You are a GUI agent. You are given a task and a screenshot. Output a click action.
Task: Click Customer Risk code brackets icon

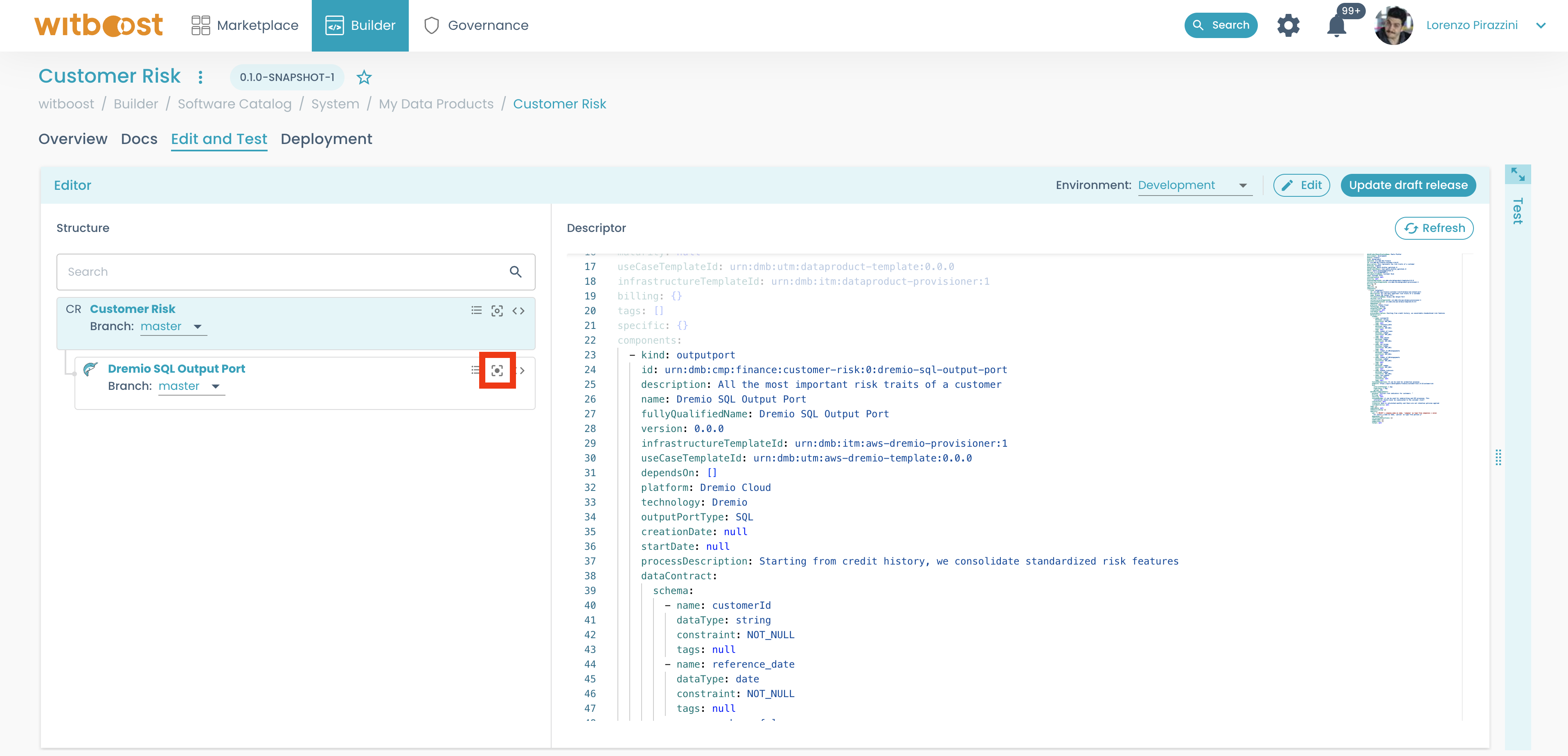tap(518, 310)
